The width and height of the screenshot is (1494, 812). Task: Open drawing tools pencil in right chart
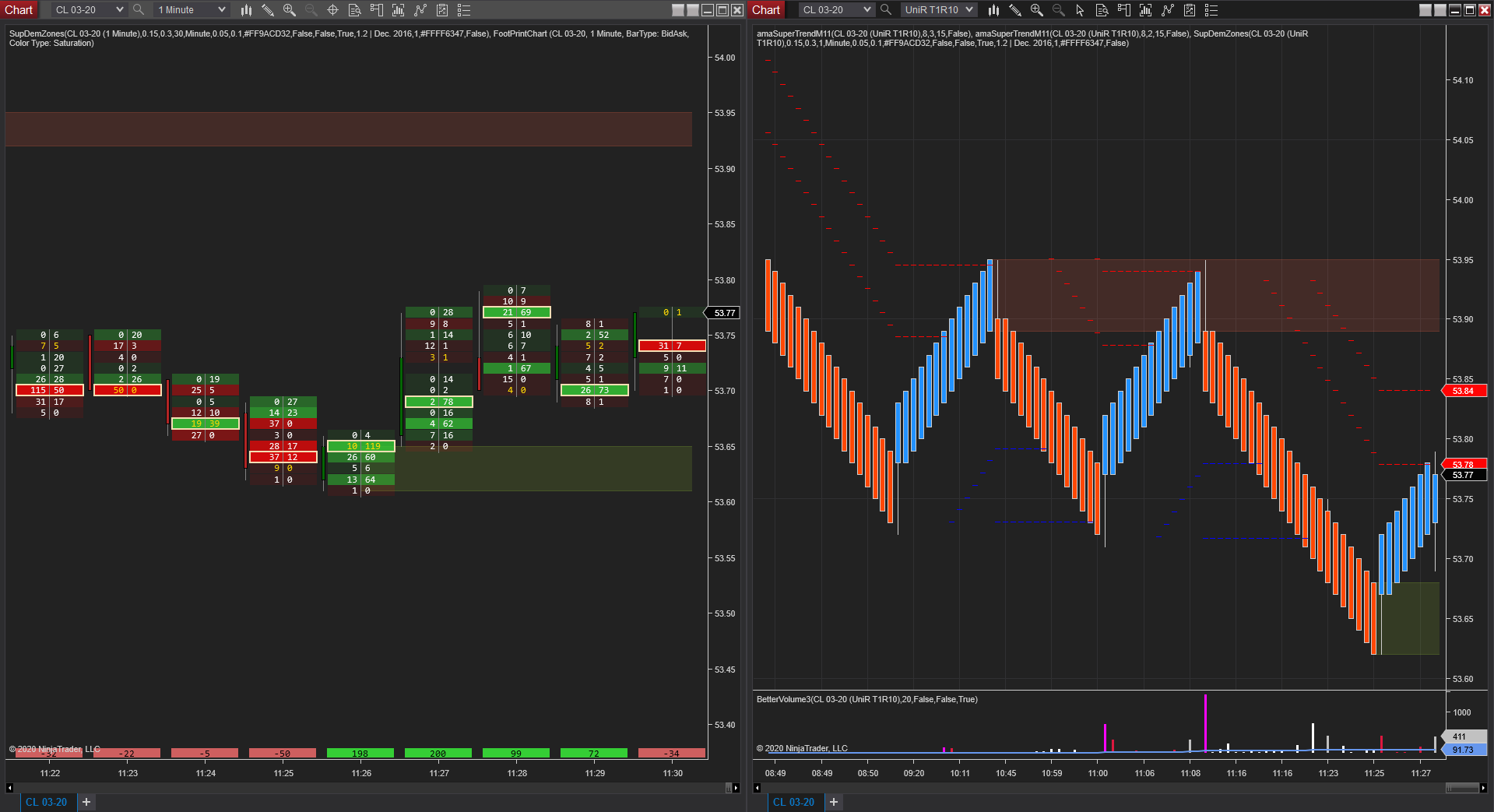[1015, 10]
